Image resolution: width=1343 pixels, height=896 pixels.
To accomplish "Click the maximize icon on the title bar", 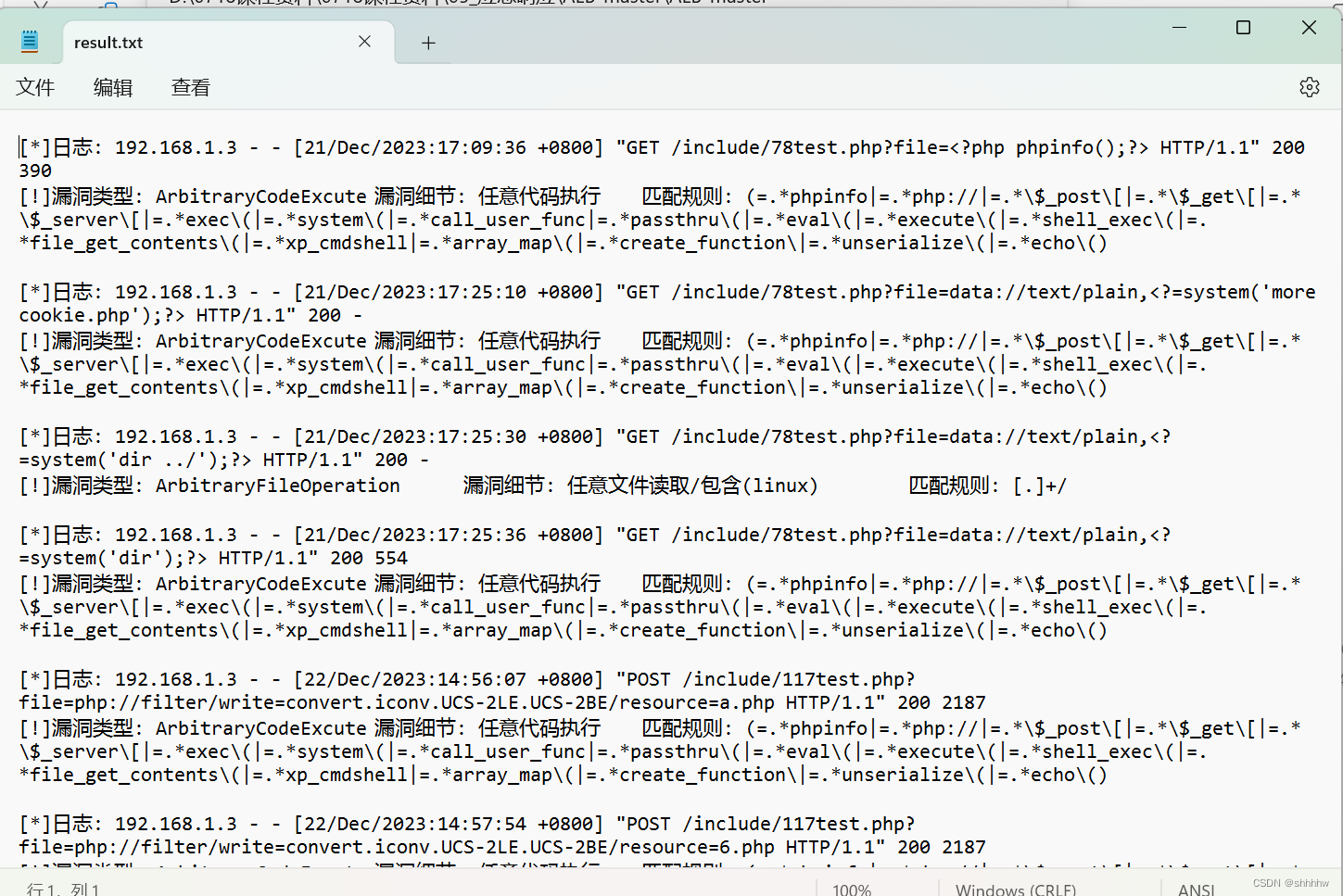I will click(1243, 28).
